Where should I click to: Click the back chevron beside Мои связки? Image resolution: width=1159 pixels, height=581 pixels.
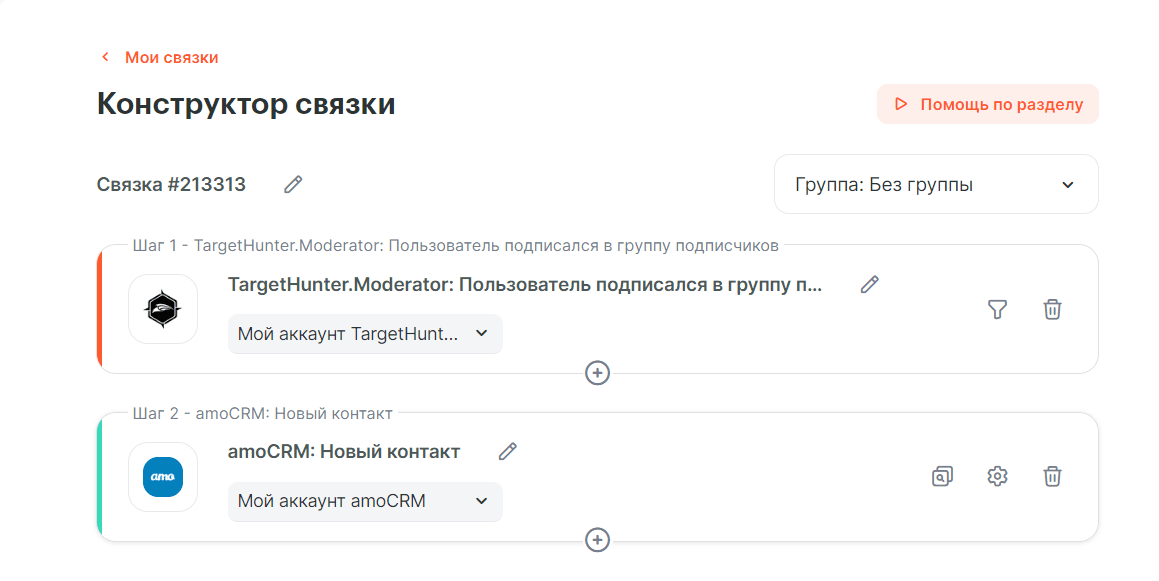[x=105, y=58]
